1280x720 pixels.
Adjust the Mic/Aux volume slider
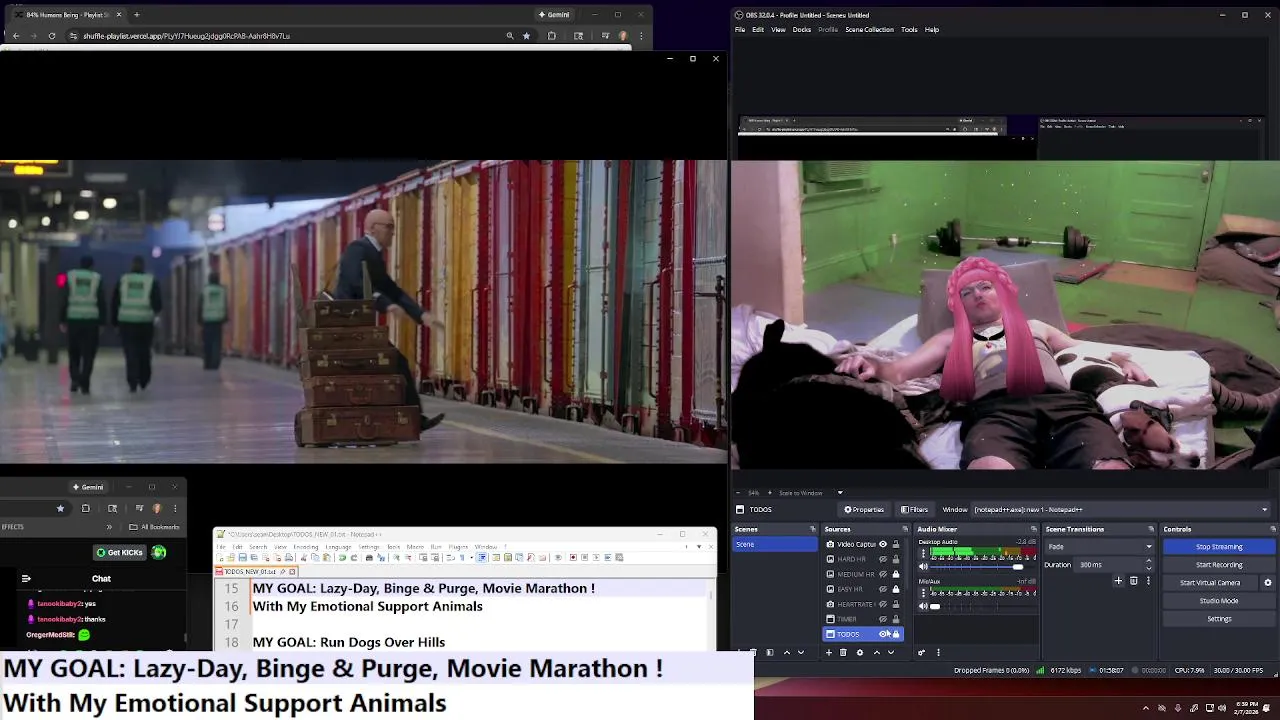point(984,606)
